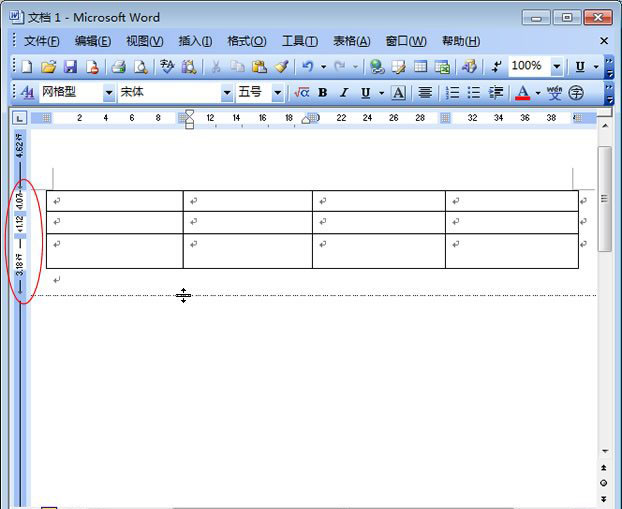Click the 文件(F) menu item
The image size is (622, 509).
(41, 41)
